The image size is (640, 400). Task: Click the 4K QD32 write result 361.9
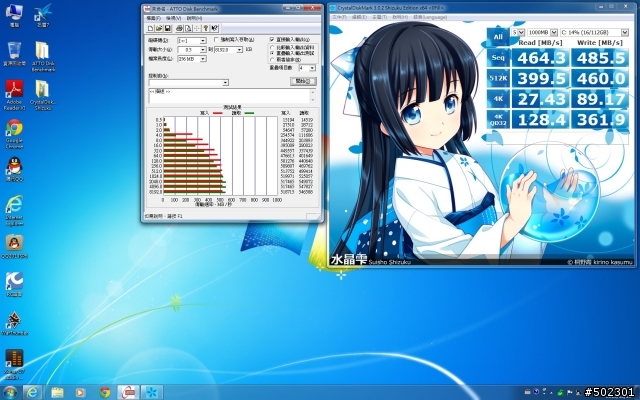(600, 120)
